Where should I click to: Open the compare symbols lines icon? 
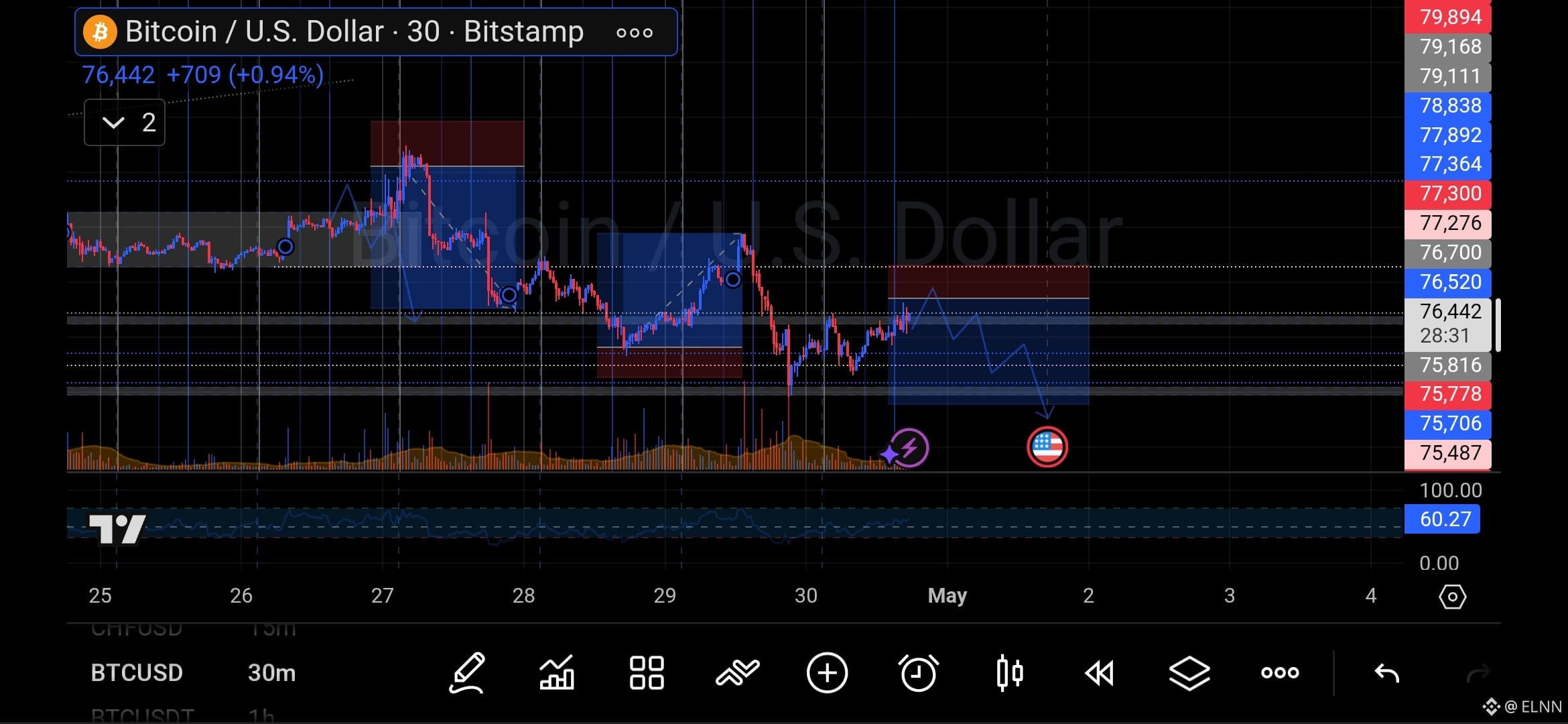[x=737, y=672]
